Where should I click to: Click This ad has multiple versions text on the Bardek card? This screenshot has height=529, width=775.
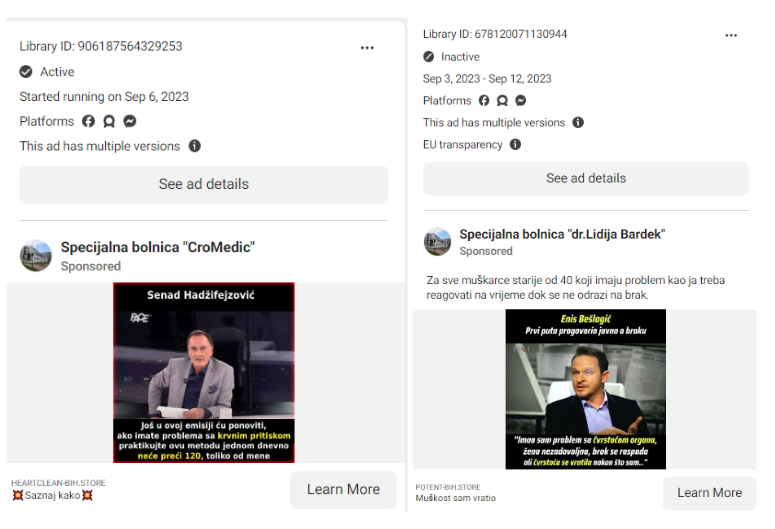tap(494, 123)
